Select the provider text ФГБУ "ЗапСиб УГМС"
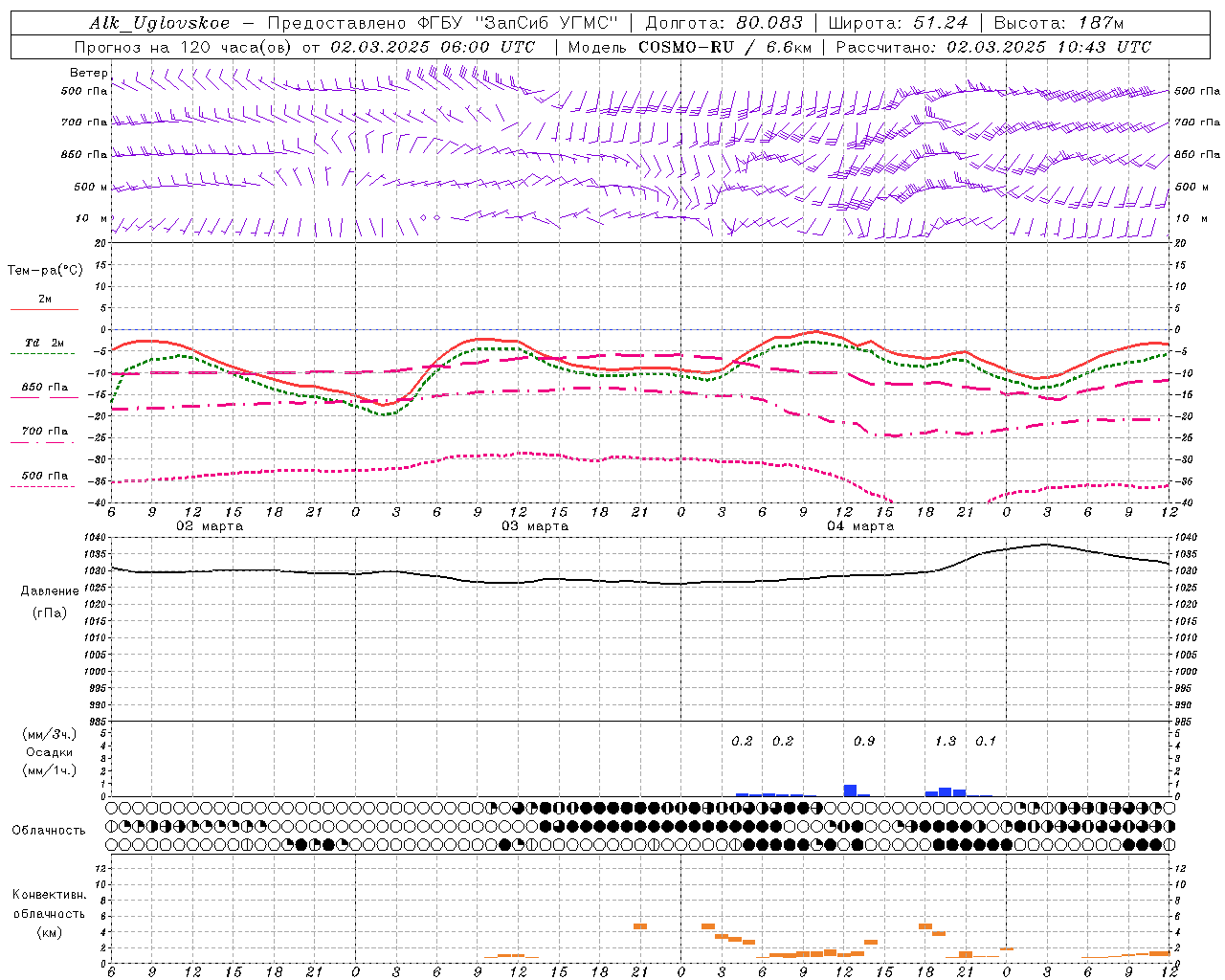Image resolution: width=1225 pixels, height=980 pixels. tap(518, 24)
